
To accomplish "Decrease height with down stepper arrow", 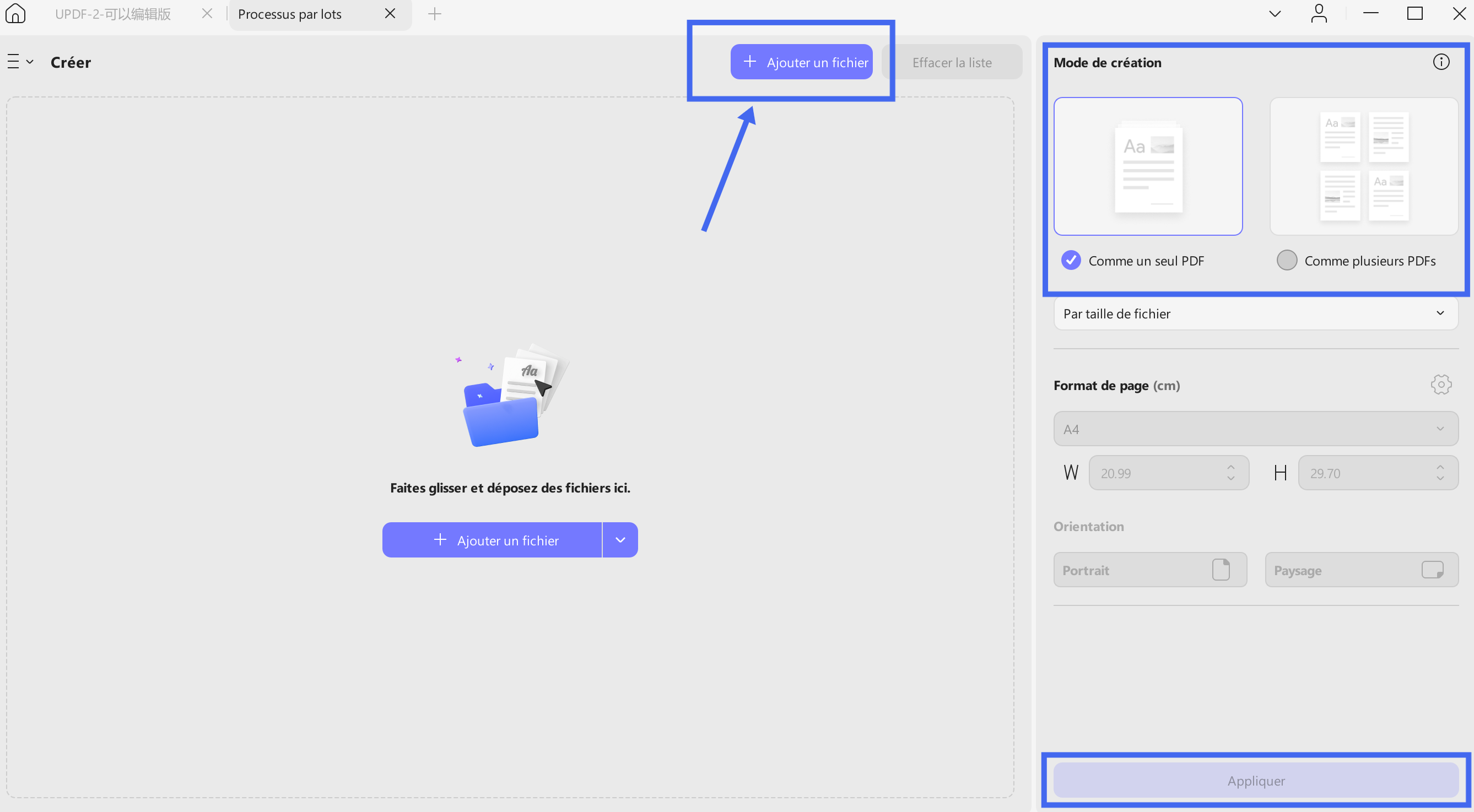I will click(1440, 478).
